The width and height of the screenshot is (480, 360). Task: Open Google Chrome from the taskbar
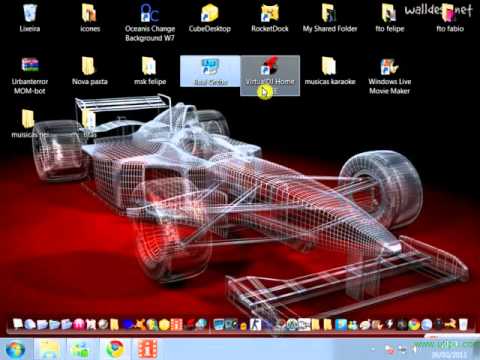[115, 349]
